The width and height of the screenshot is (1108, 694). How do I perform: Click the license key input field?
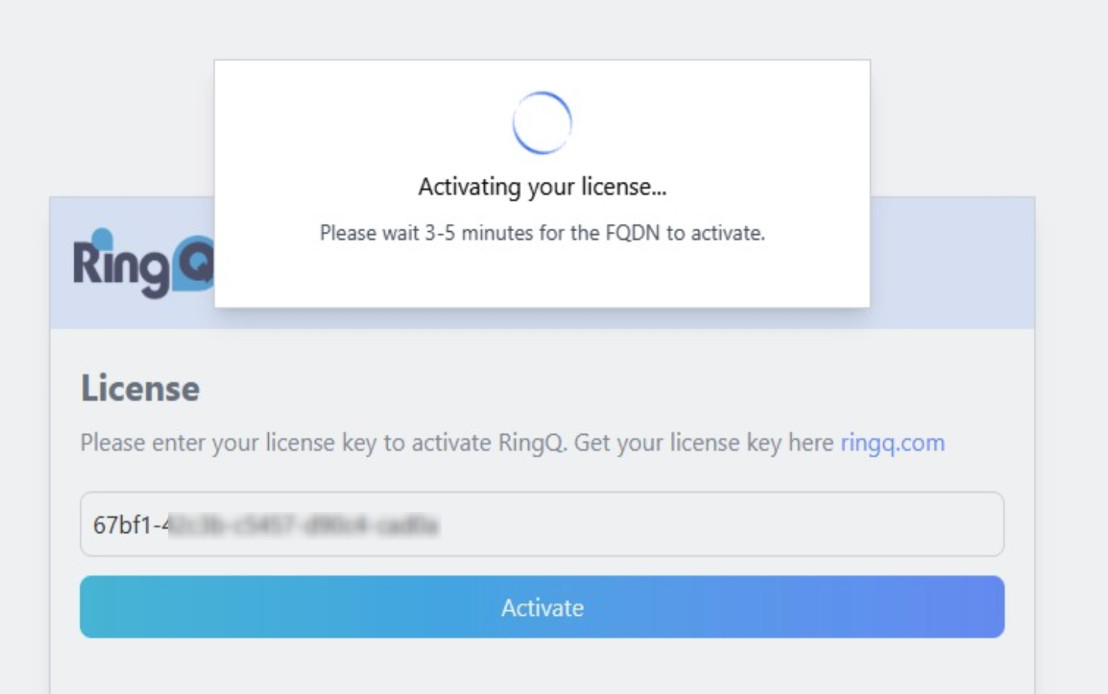[541, 522]
